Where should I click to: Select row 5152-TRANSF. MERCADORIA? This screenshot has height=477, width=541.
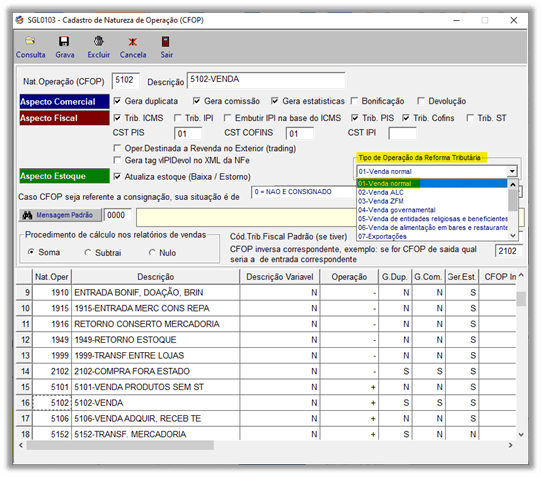tap(266, 434)
